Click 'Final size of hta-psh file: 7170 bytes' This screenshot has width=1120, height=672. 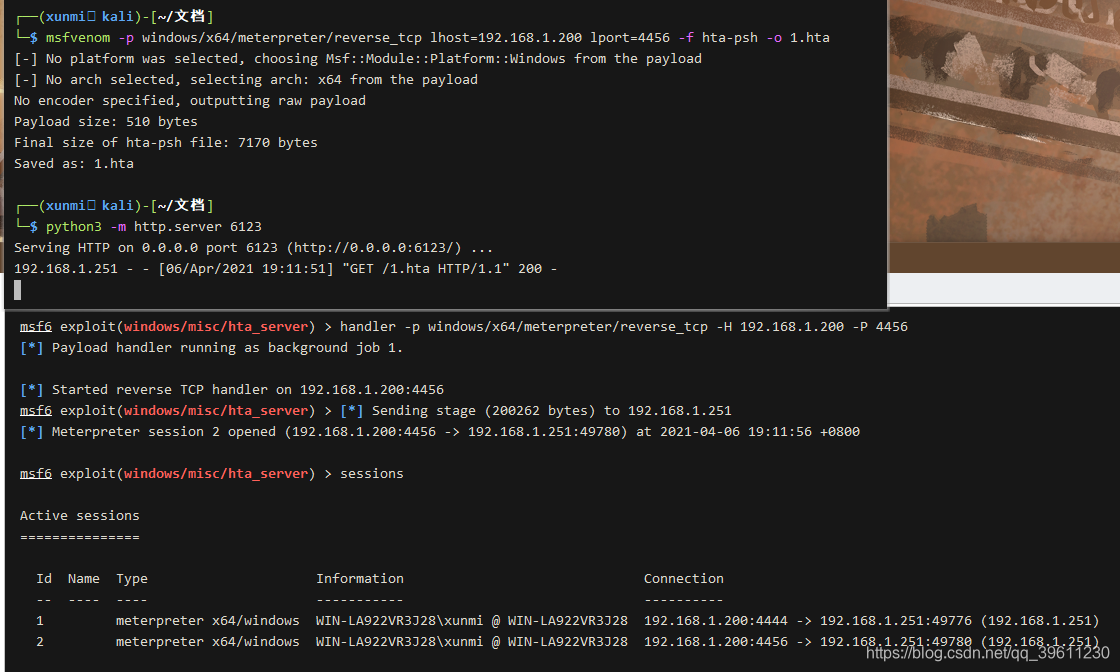[x=166, y=143]
